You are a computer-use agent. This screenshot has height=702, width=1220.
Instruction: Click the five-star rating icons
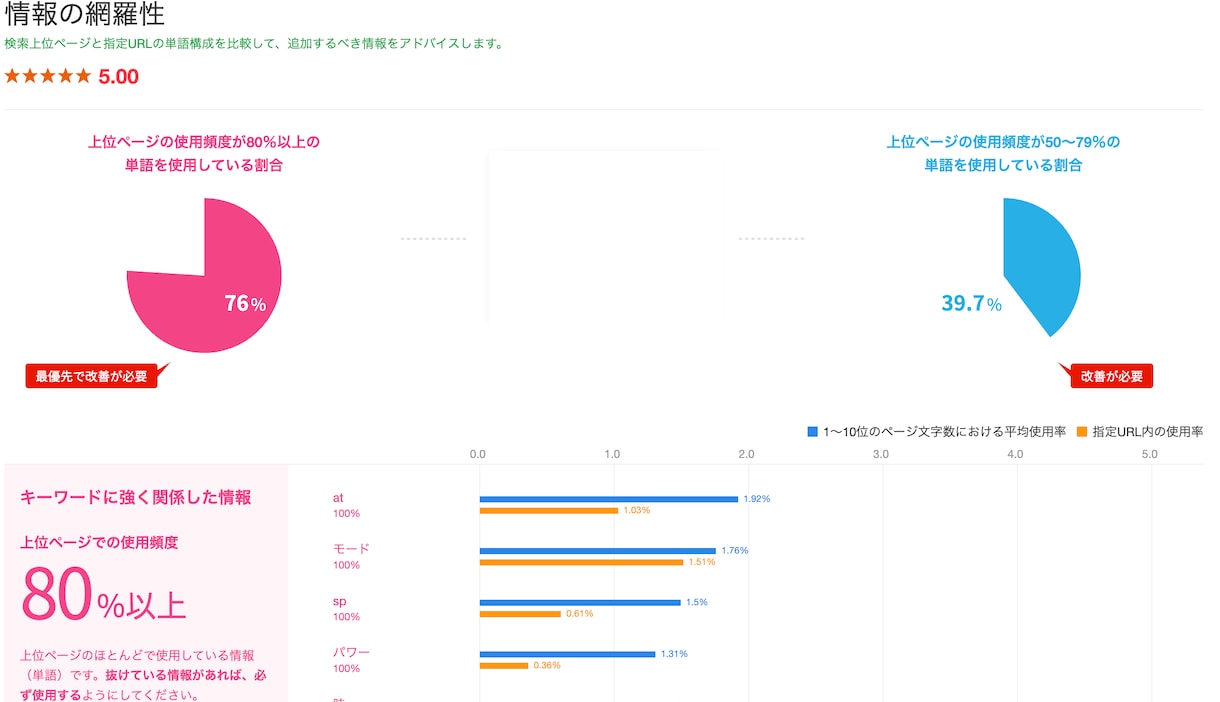point(48,76)
